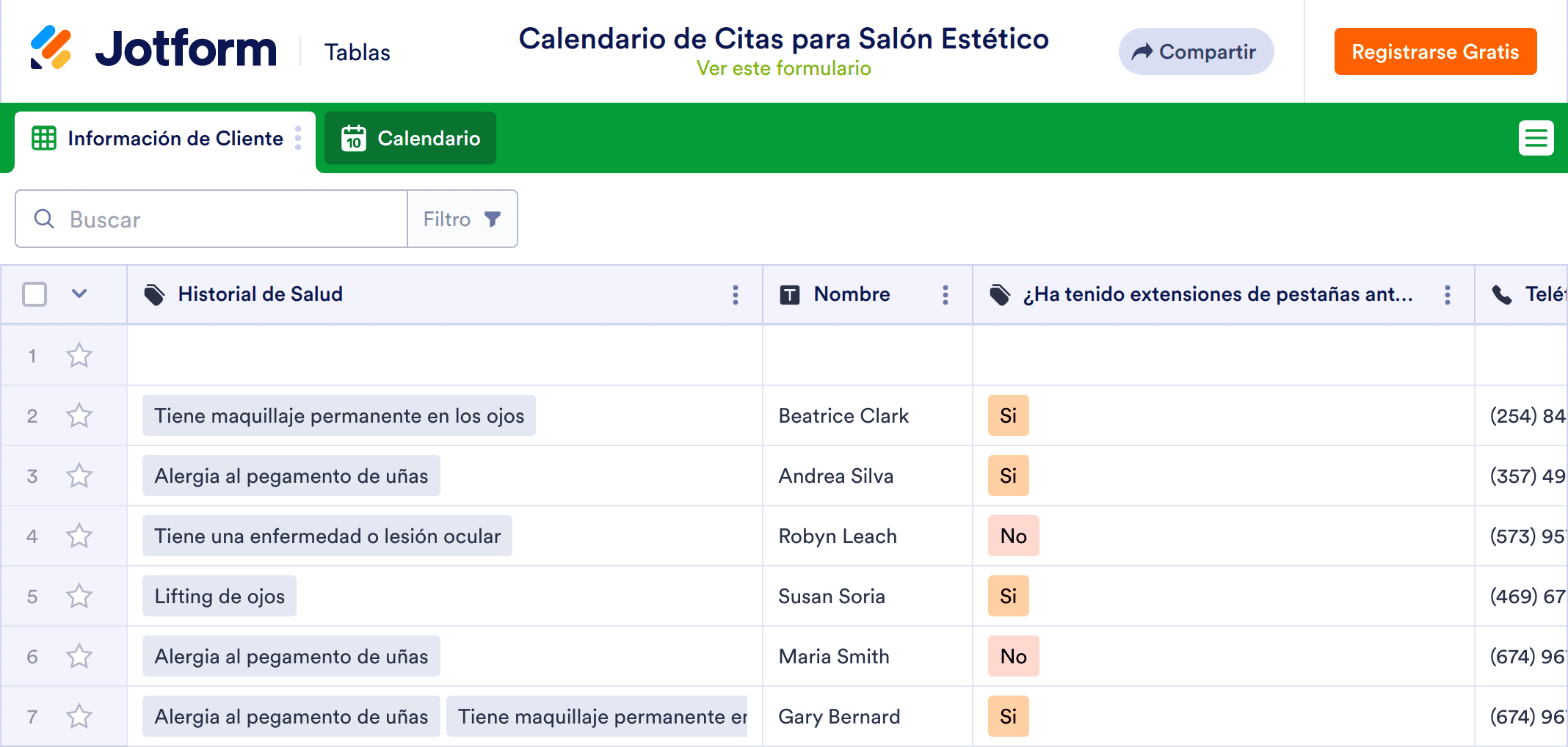Open the hamburger menu icon on green bar
The height and width of the screenshot is (747, 1568).
pyautogui.click(x=1536, y=138)
